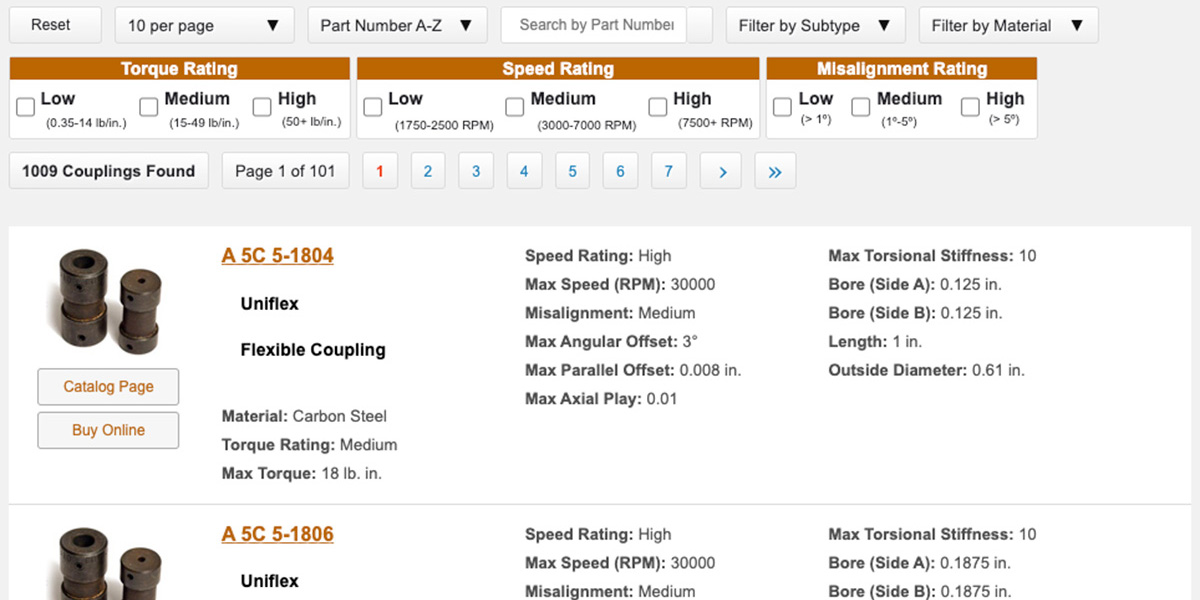This screenshot has width=1200, height=600.
Task: Go to results page 6
Action: pyautogui.click(x=620, y=171)
